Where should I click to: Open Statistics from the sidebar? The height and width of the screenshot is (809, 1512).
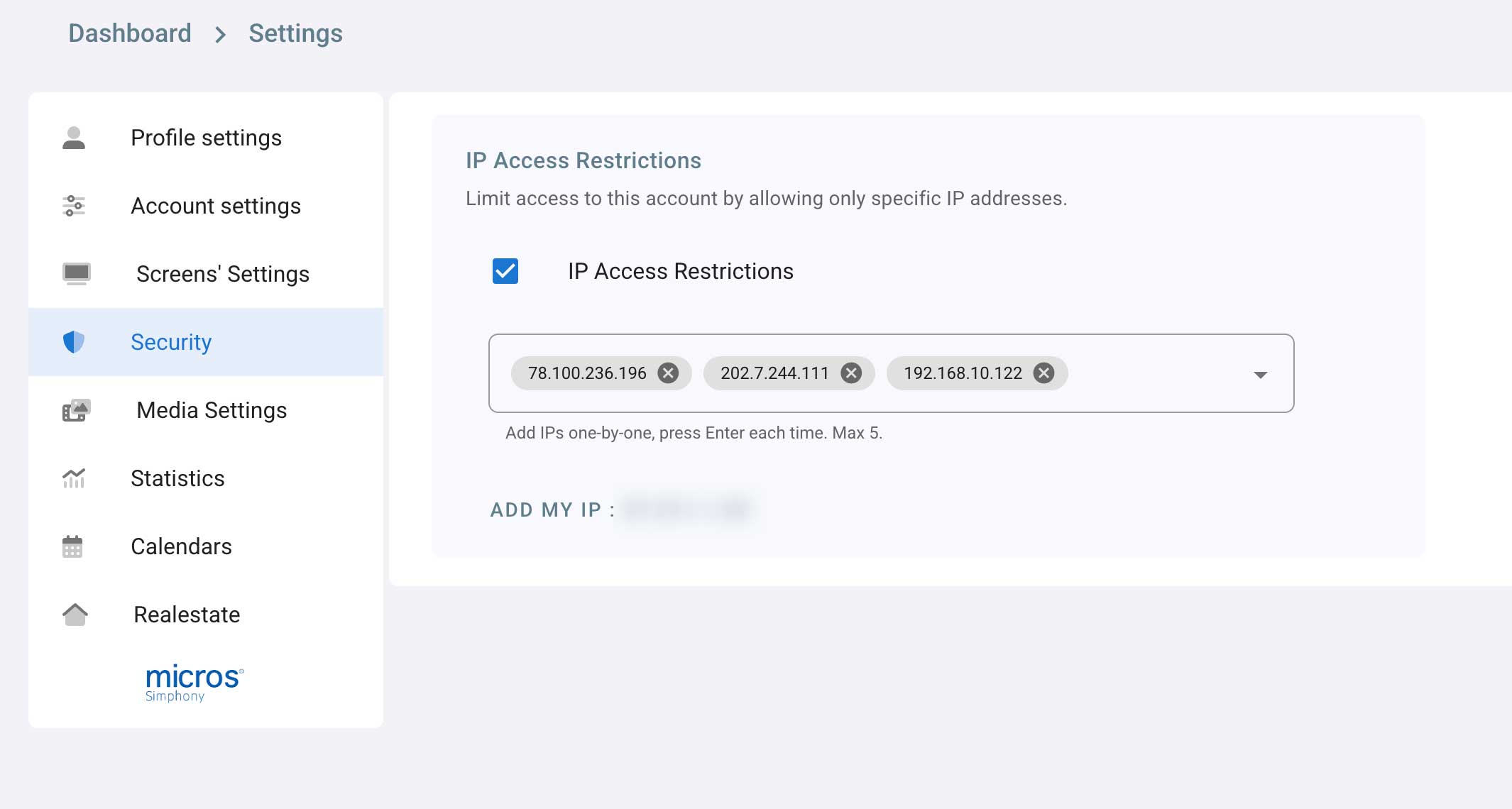click(177, 478)
